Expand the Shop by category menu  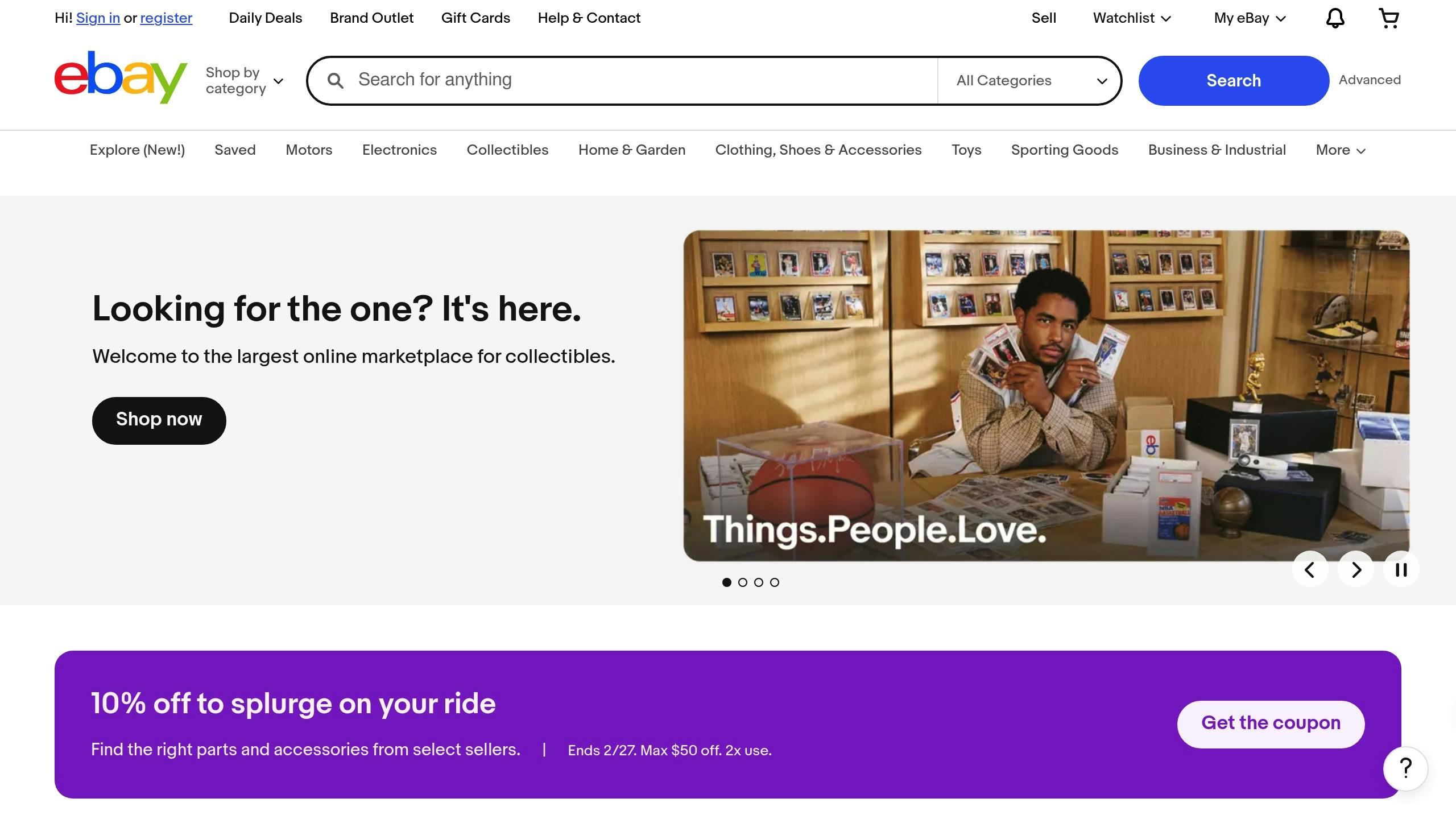(x=245, y=81)
